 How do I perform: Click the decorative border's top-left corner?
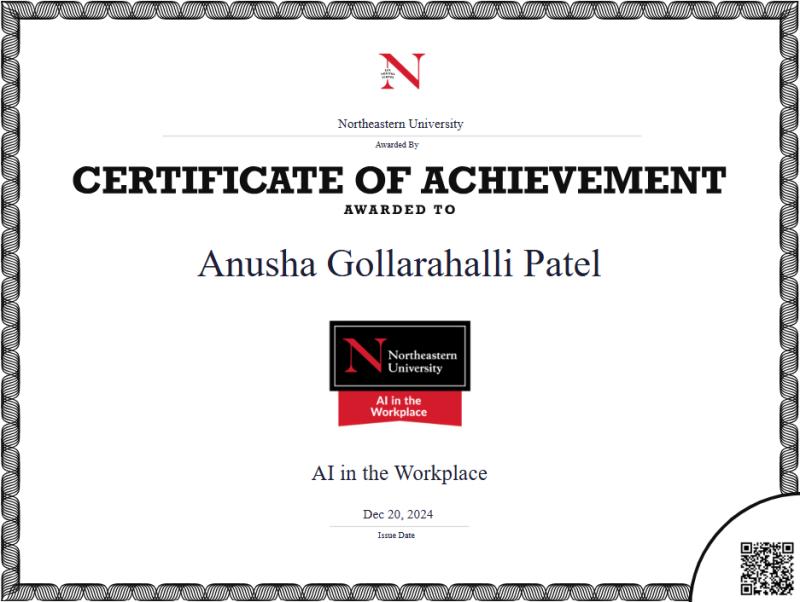point(13,12)
